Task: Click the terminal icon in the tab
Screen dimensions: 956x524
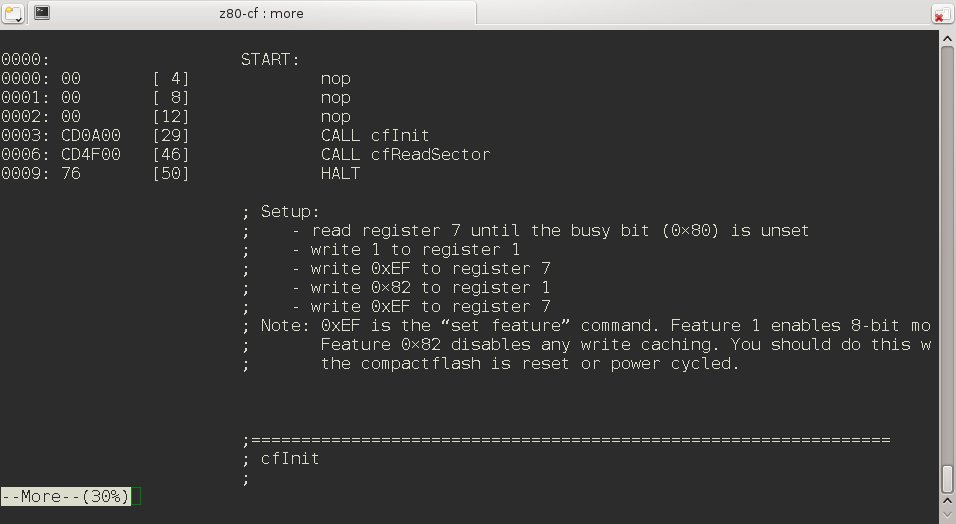Action: click(42, 12)
